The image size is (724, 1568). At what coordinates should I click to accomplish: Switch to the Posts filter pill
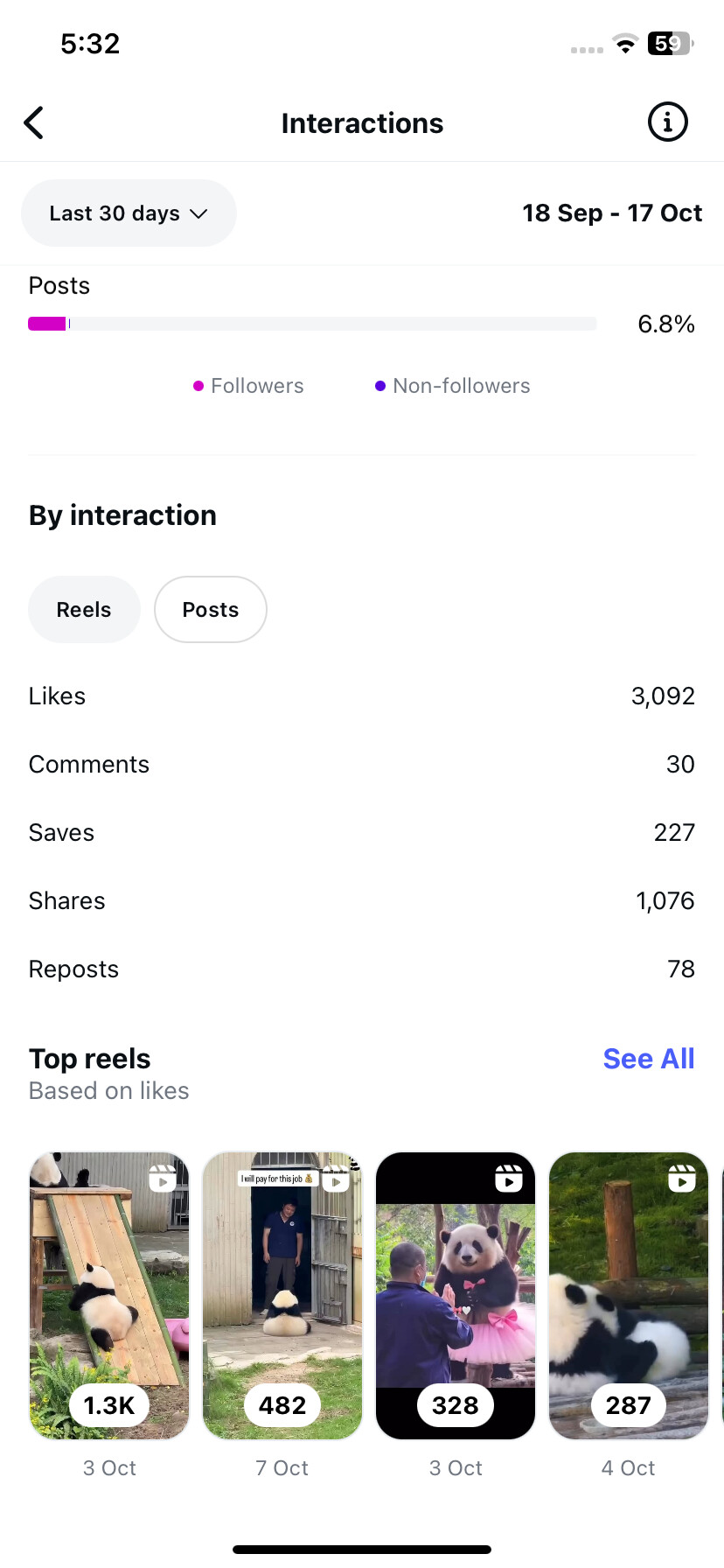click(211, 610)
